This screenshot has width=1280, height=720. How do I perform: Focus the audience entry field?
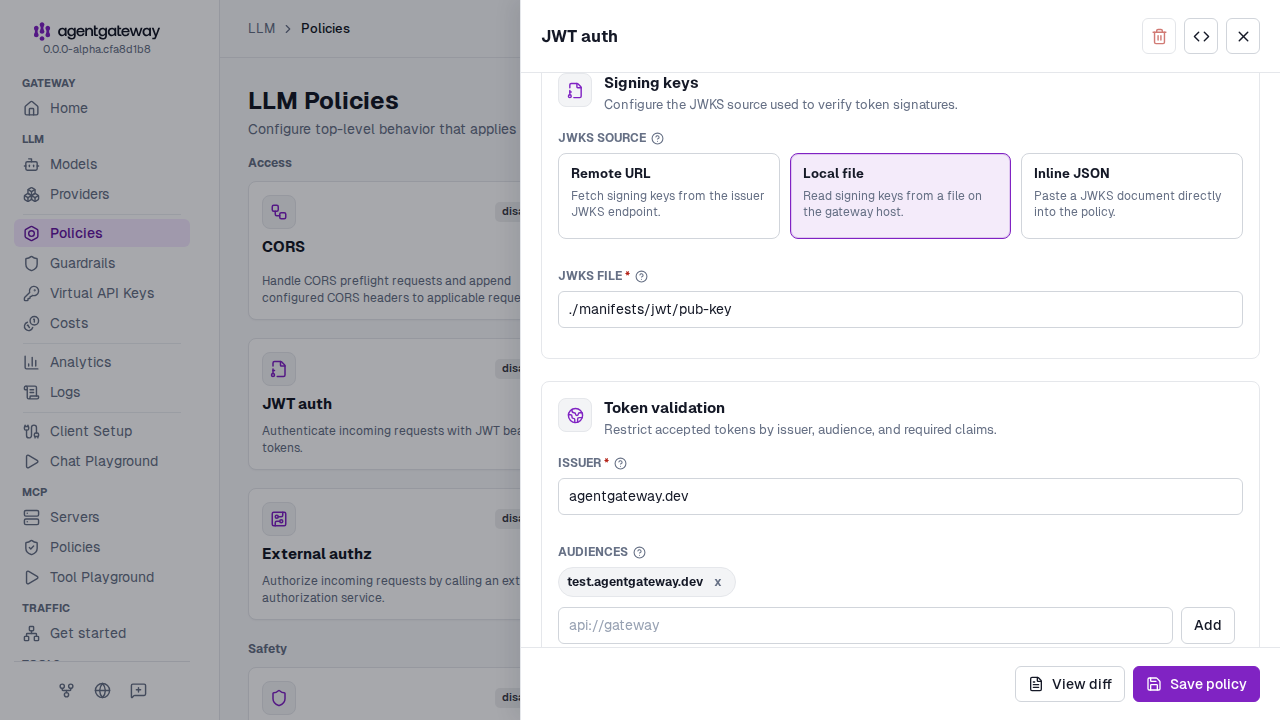(x=865, y=625)
